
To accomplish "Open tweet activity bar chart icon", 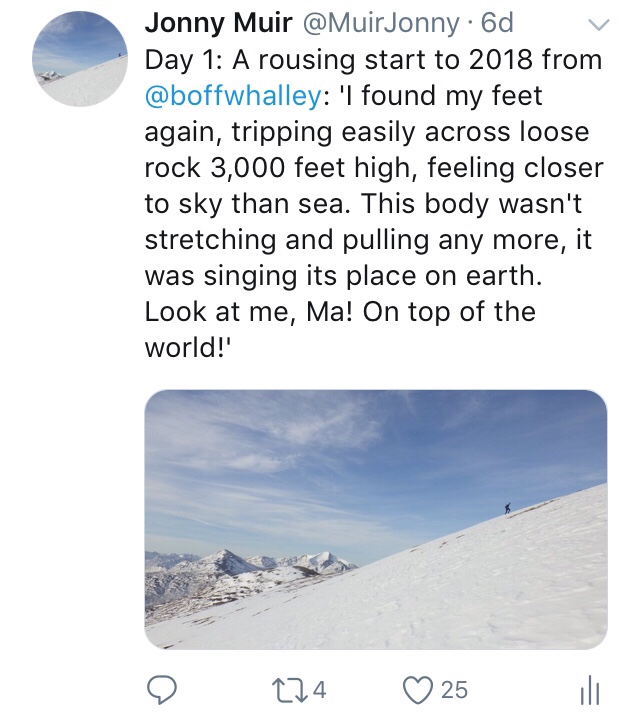I will 590,689.
